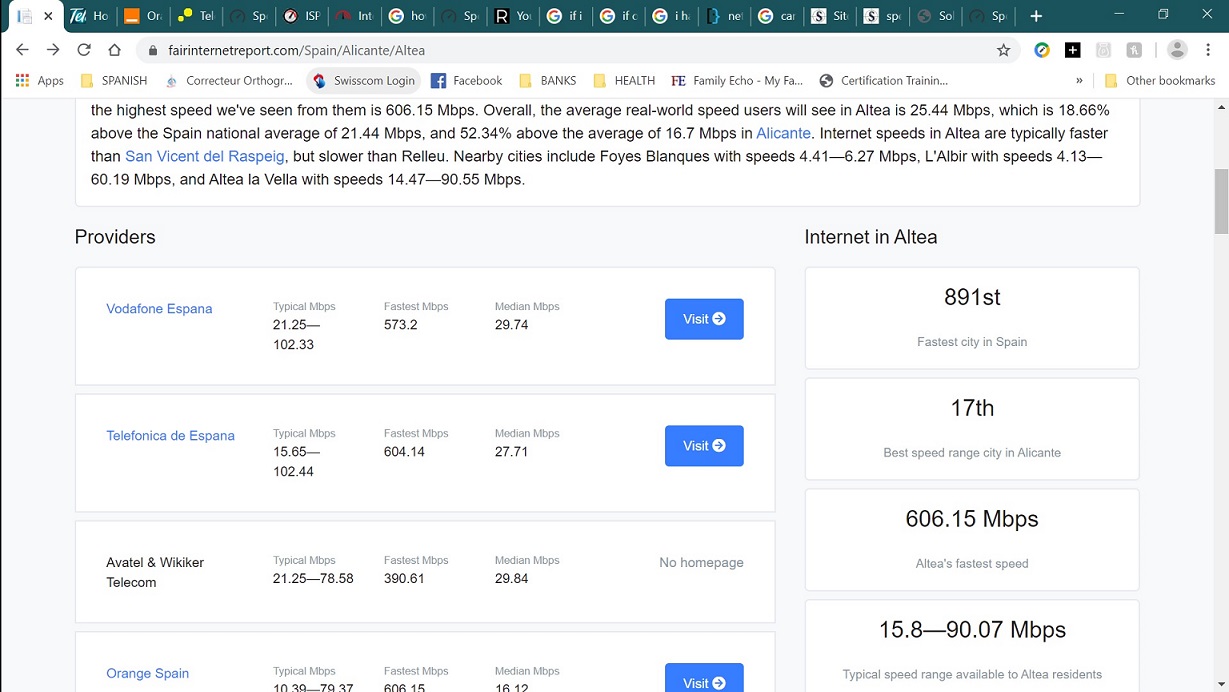Close the active fairinternetreport tab

coord(48,16)
